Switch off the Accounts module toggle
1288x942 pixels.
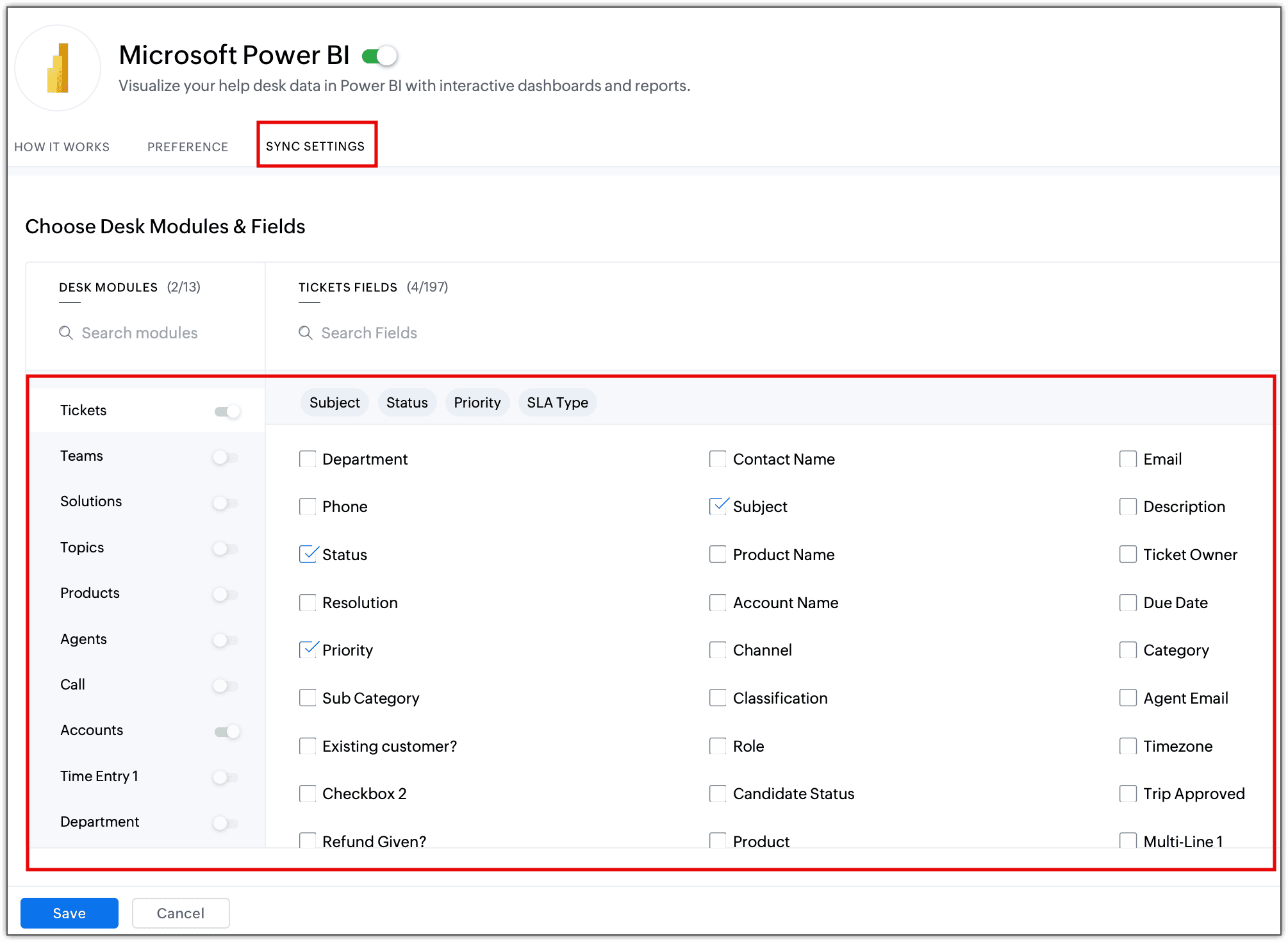(227, 731)
